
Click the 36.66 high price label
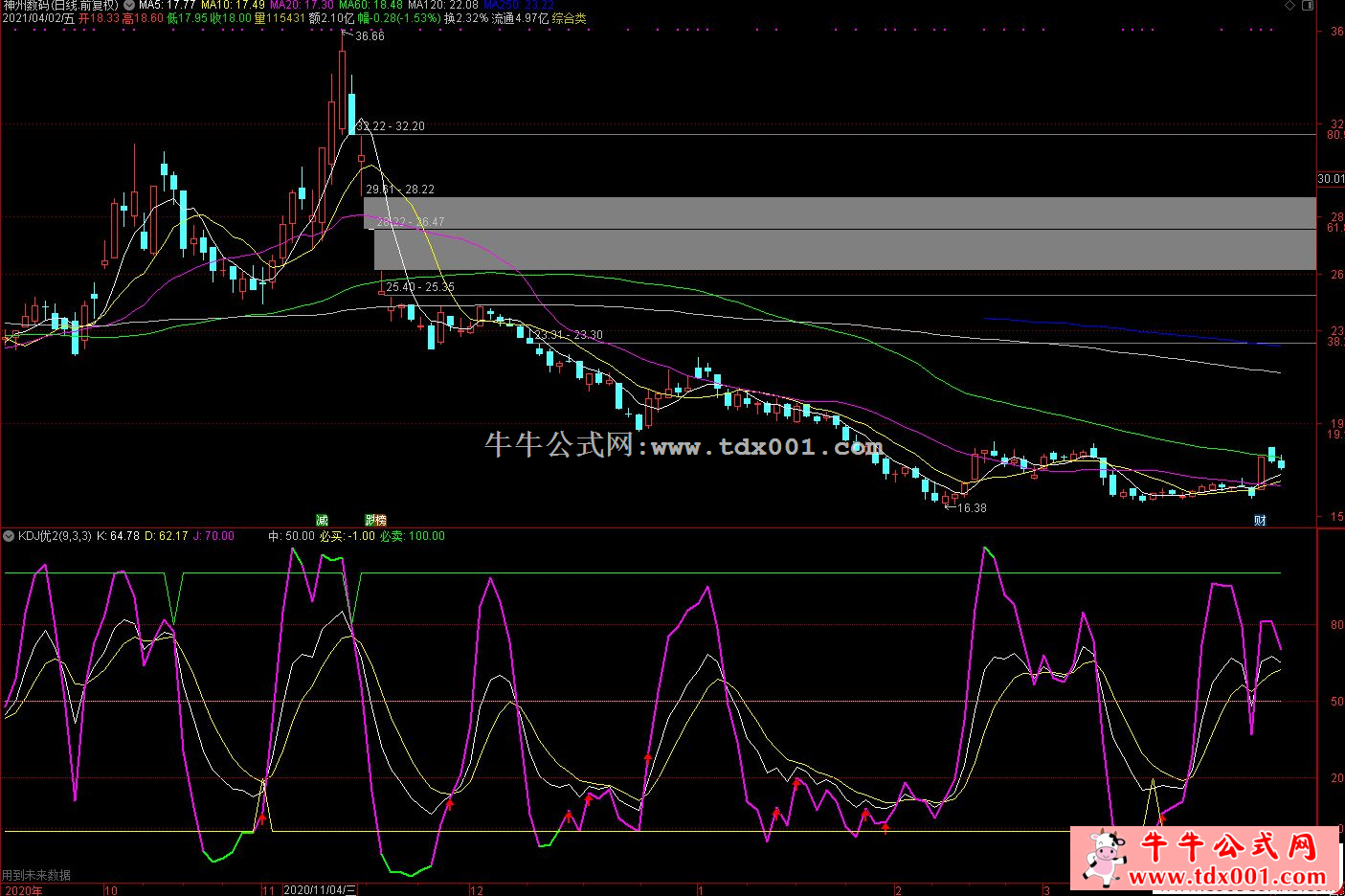[x=370, y=36]
